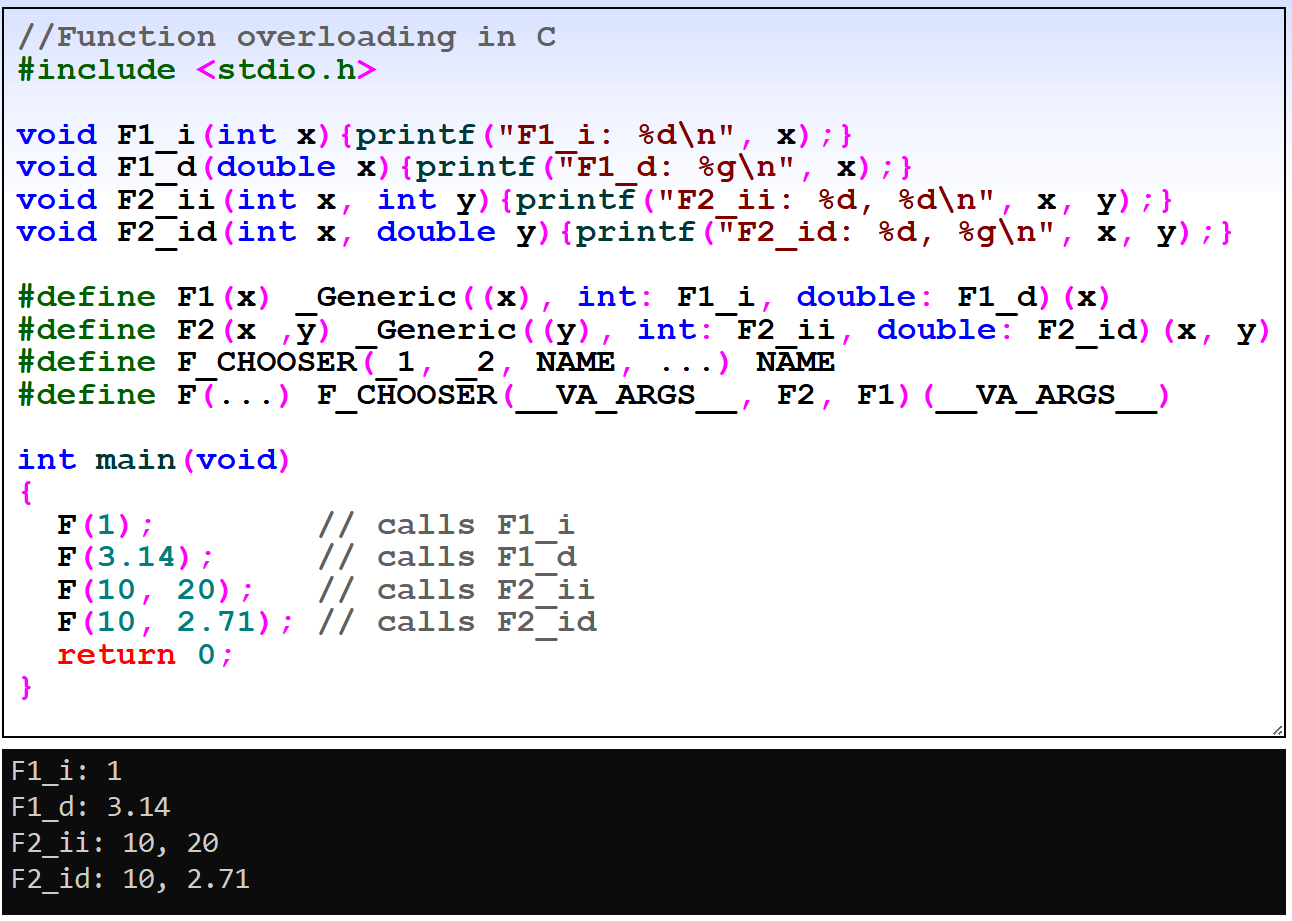Viewport: 1292px width, 921px height.
Task: Click the '// calls F1_d' comment
Action: pyautogui.click(x=447, y=557)
